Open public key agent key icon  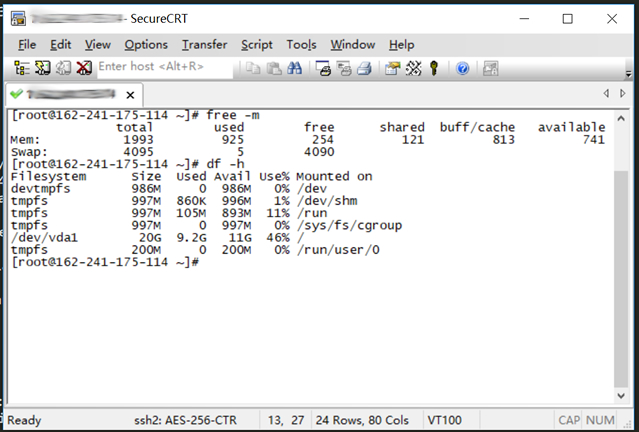[x=434, y=68]
